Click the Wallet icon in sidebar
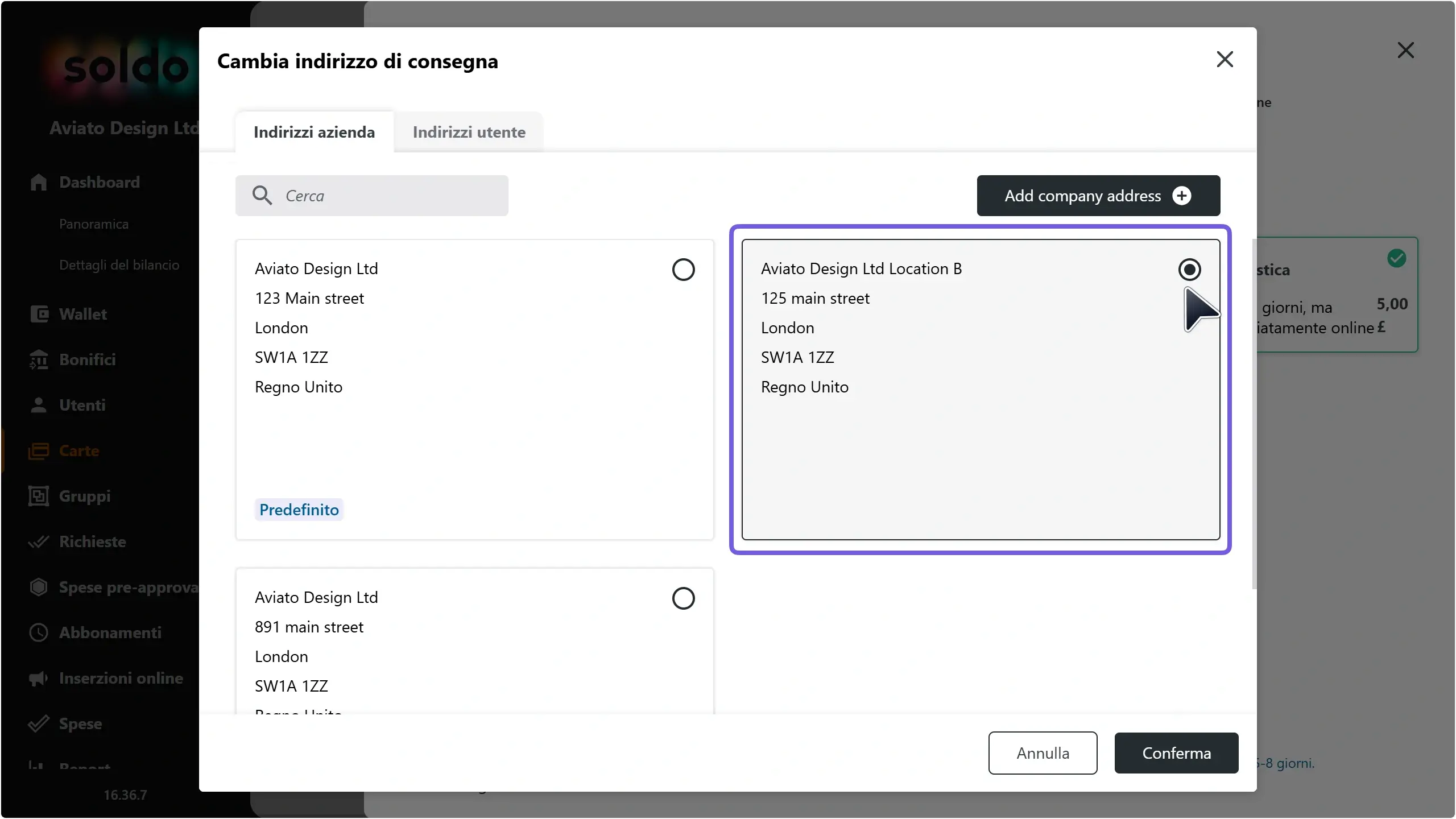Image resolution: width=1456 pixels, height=819 pixels. tap(39, 314)
